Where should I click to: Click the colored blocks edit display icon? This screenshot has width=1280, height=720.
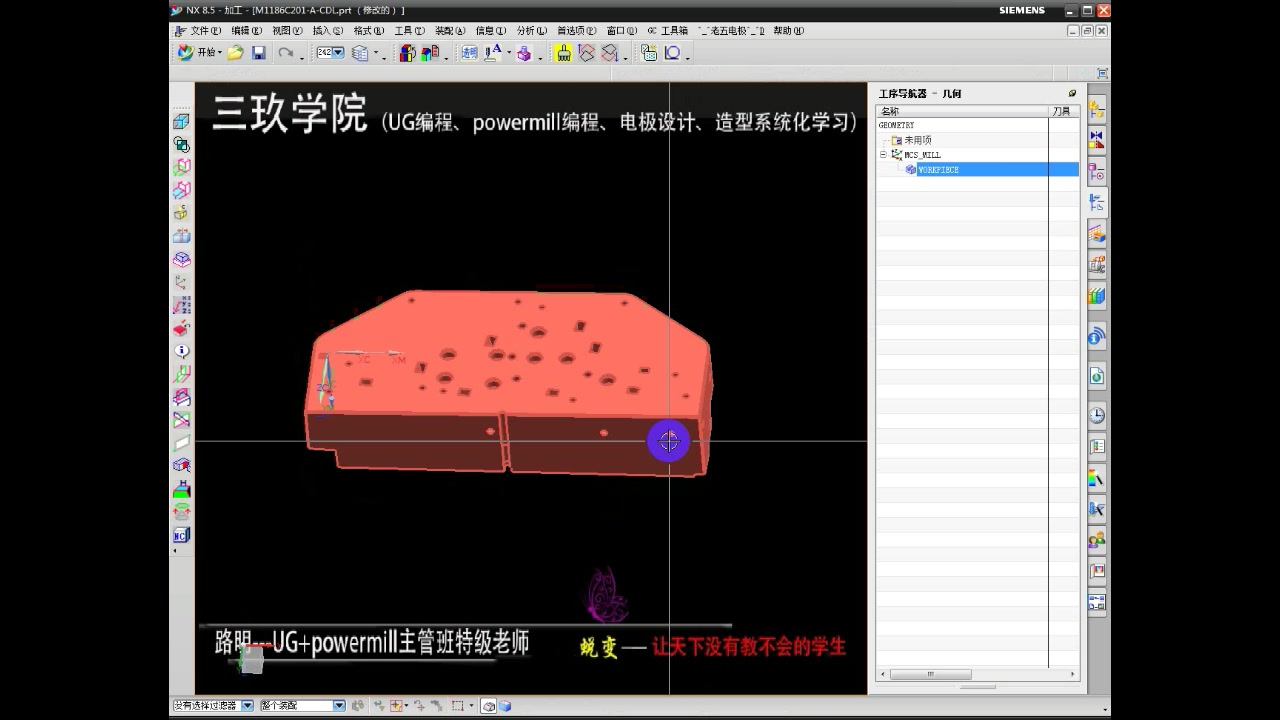408,53
